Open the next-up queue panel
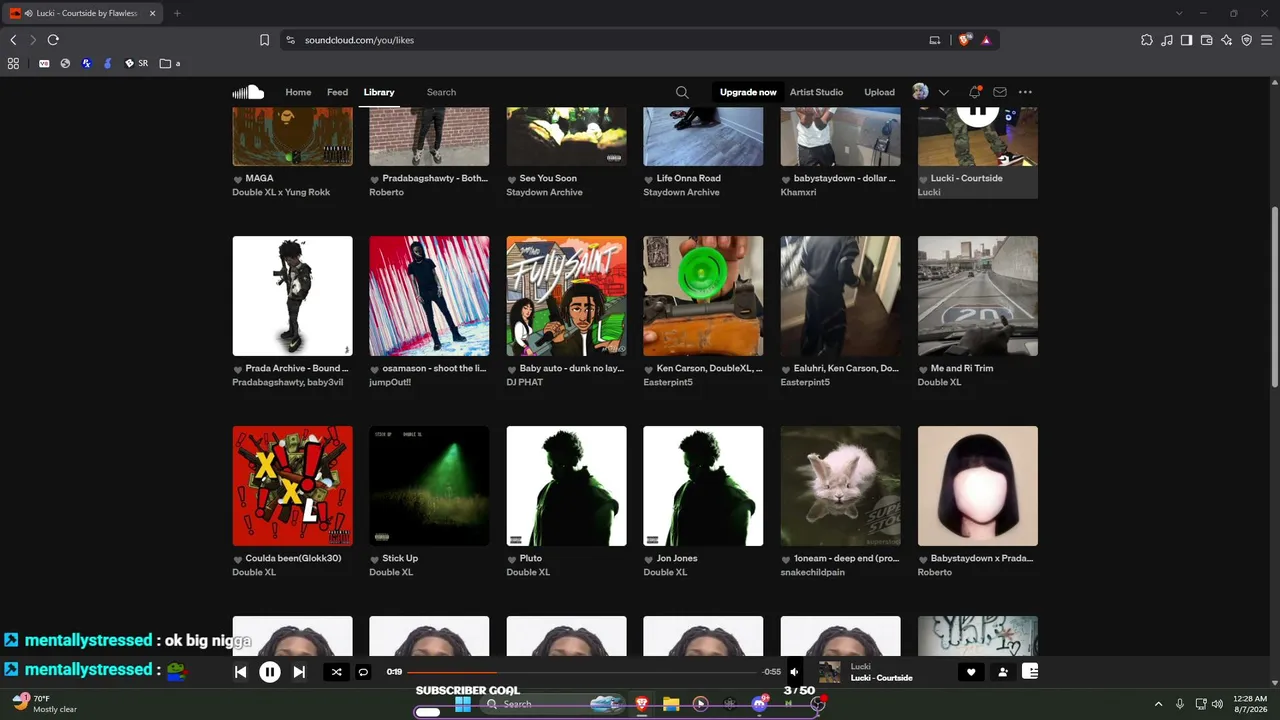 [x=1030, y=672]
